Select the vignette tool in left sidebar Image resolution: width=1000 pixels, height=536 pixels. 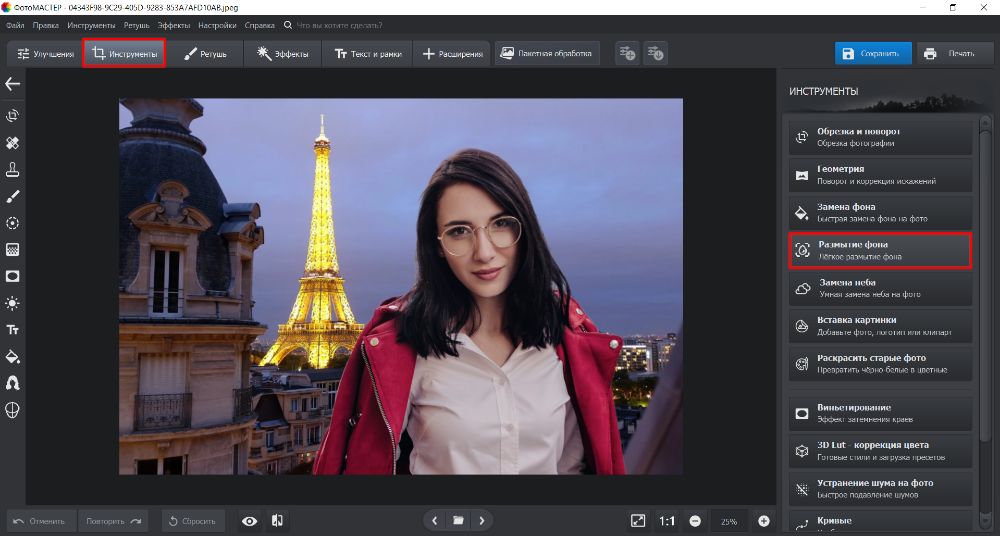coord(13,276)
